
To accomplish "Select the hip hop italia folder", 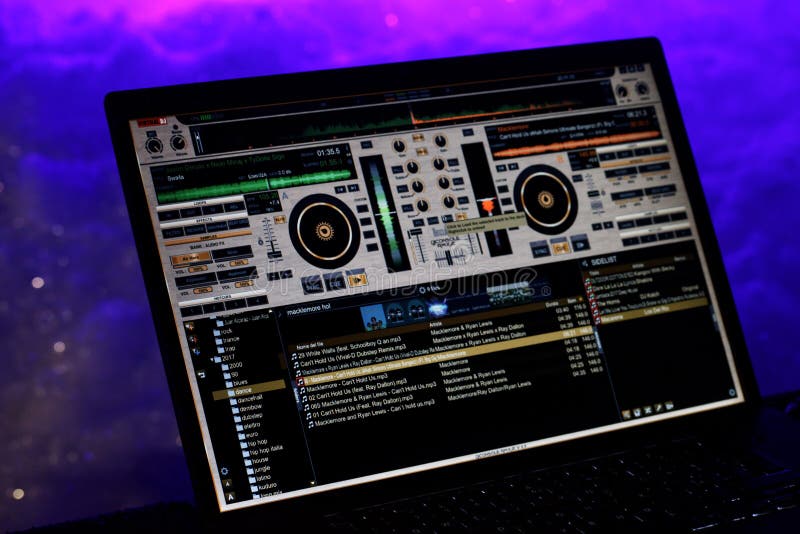I will [x=263, y=451].
